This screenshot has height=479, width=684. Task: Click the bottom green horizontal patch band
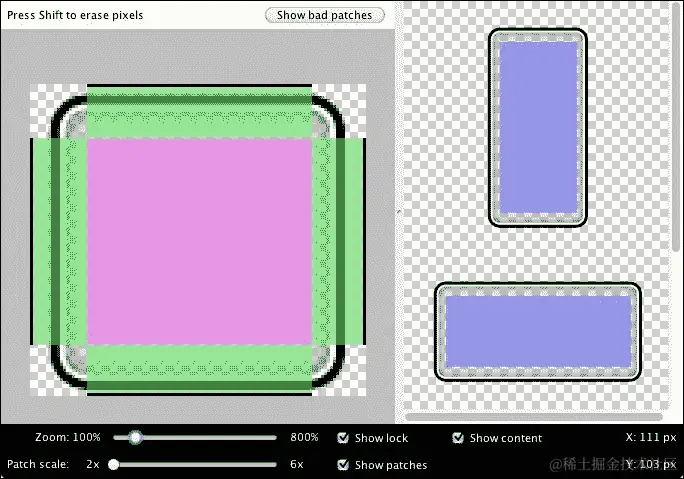point(199,369)
